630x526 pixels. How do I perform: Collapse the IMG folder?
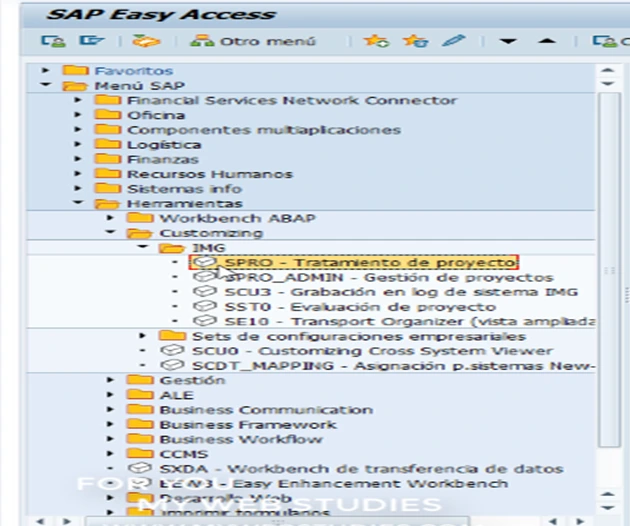(143, 247)
